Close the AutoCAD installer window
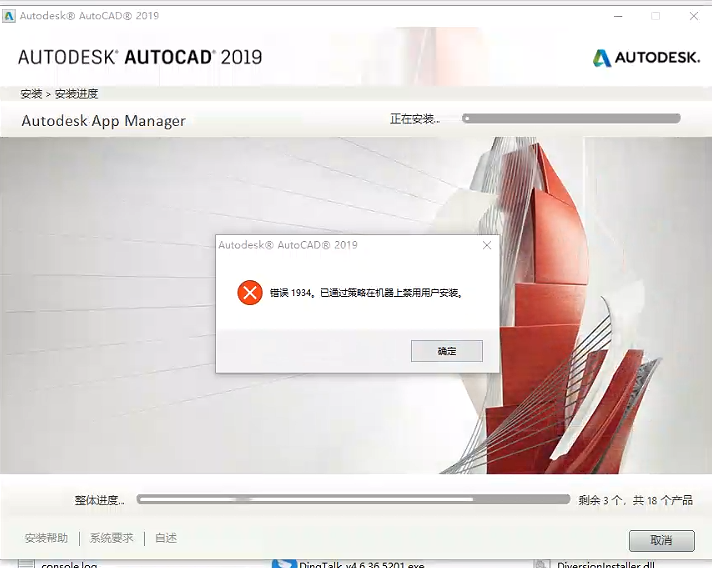 click(694, 16)
